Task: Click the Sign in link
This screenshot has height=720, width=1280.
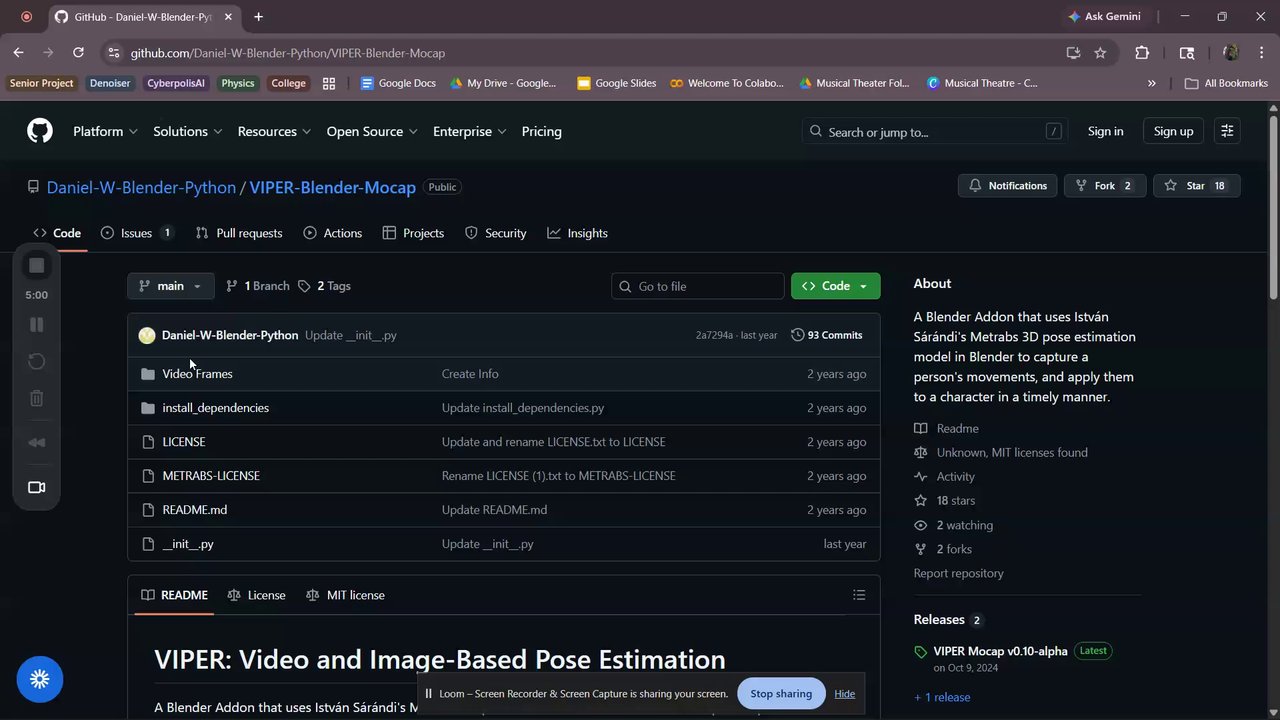Action: click(x=1105, y=131)
